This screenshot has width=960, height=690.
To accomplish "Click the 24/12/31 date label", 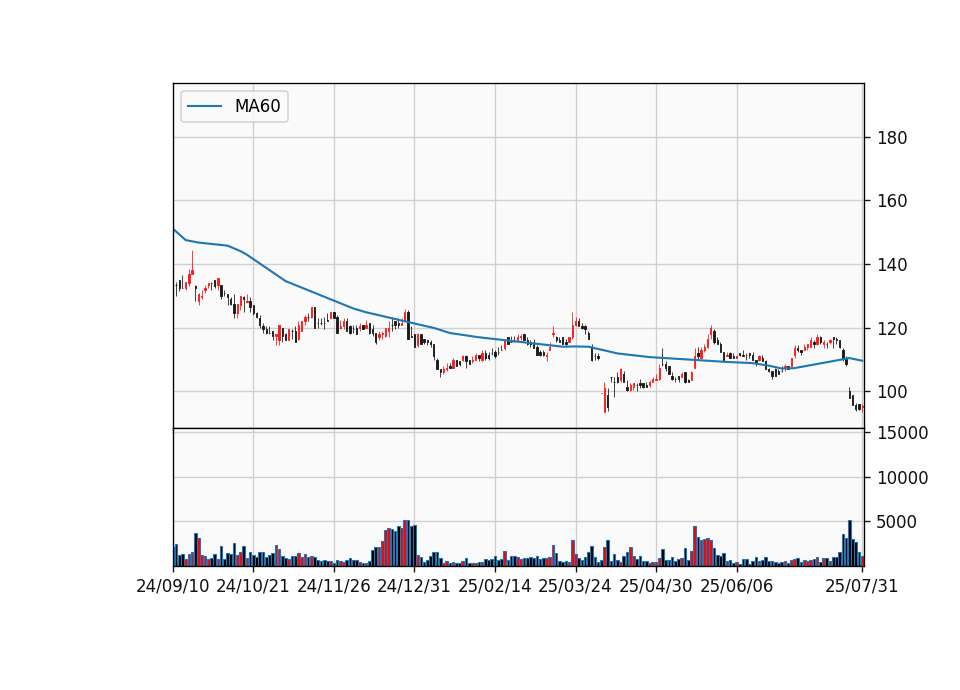I will click(x=414, y=587).
